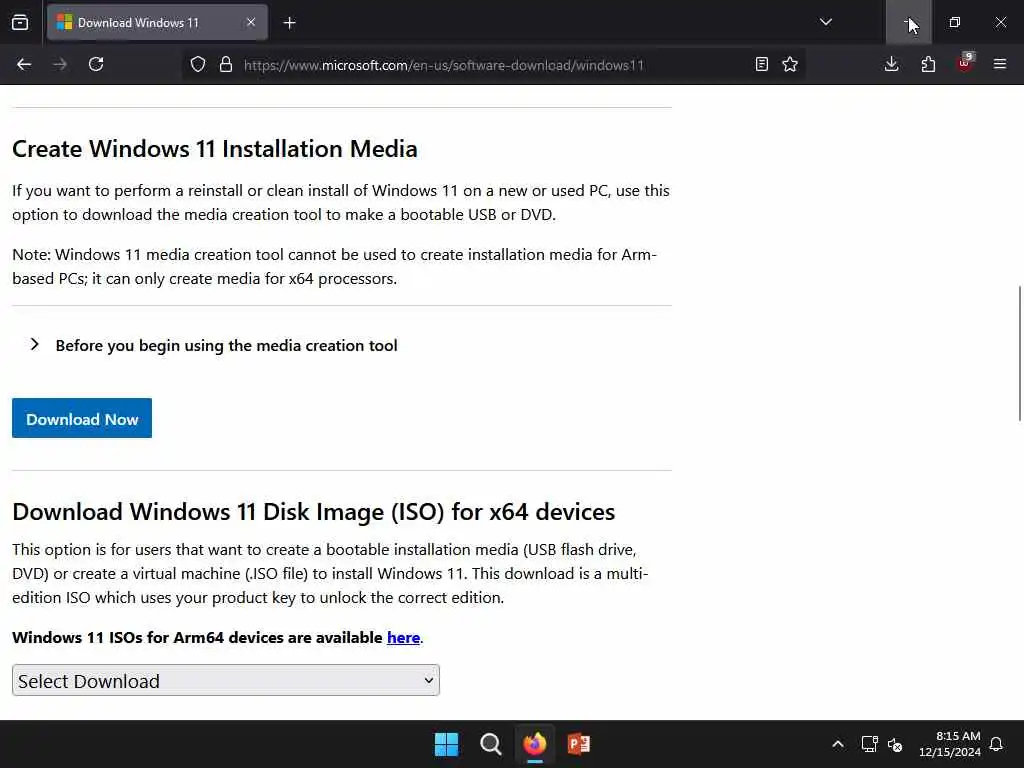Open Firefox View recent browsing icon

pos(20,22)
